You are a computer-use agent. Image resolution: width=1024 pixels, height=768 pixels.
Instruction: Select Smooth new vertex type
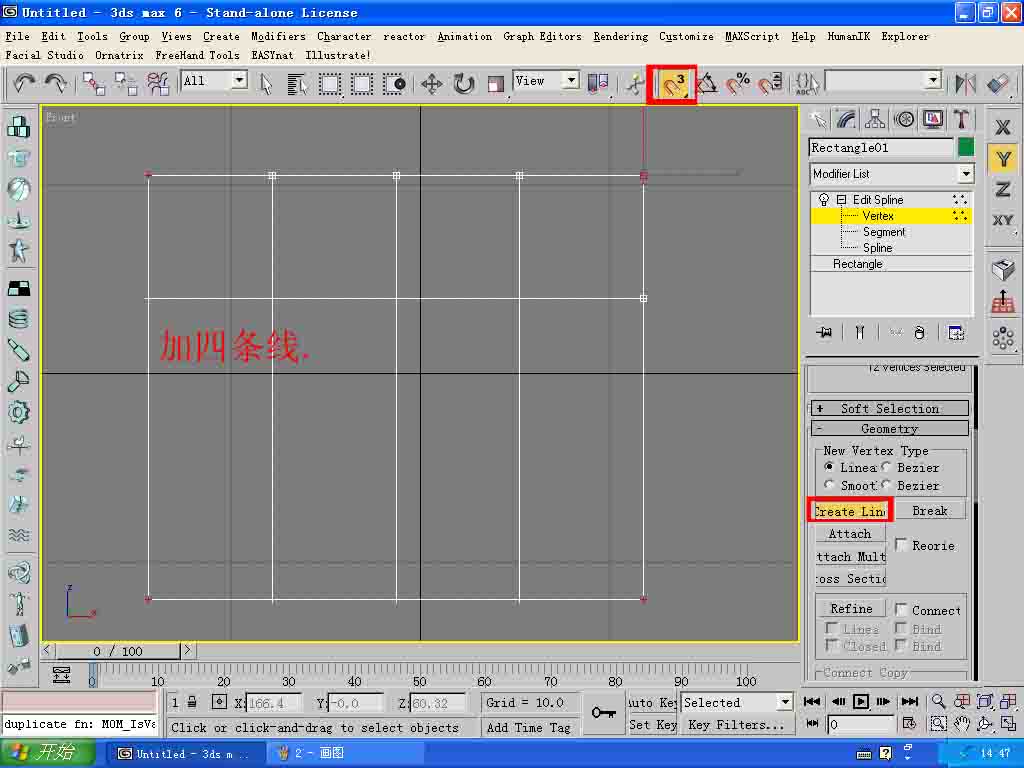tap(829, 485)
